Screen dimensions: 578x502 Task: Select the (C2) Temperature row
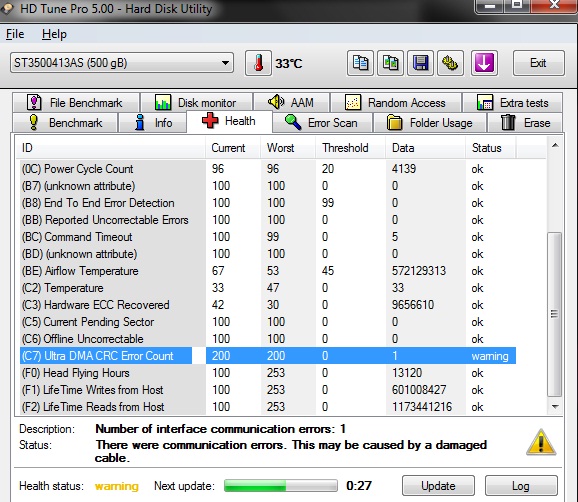(268, 288)
